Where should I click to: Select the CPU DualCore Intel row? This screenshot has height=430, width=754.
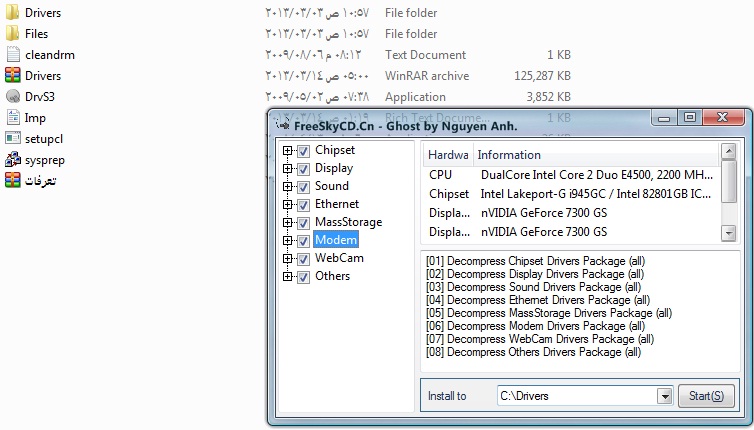tap(571, 175)
